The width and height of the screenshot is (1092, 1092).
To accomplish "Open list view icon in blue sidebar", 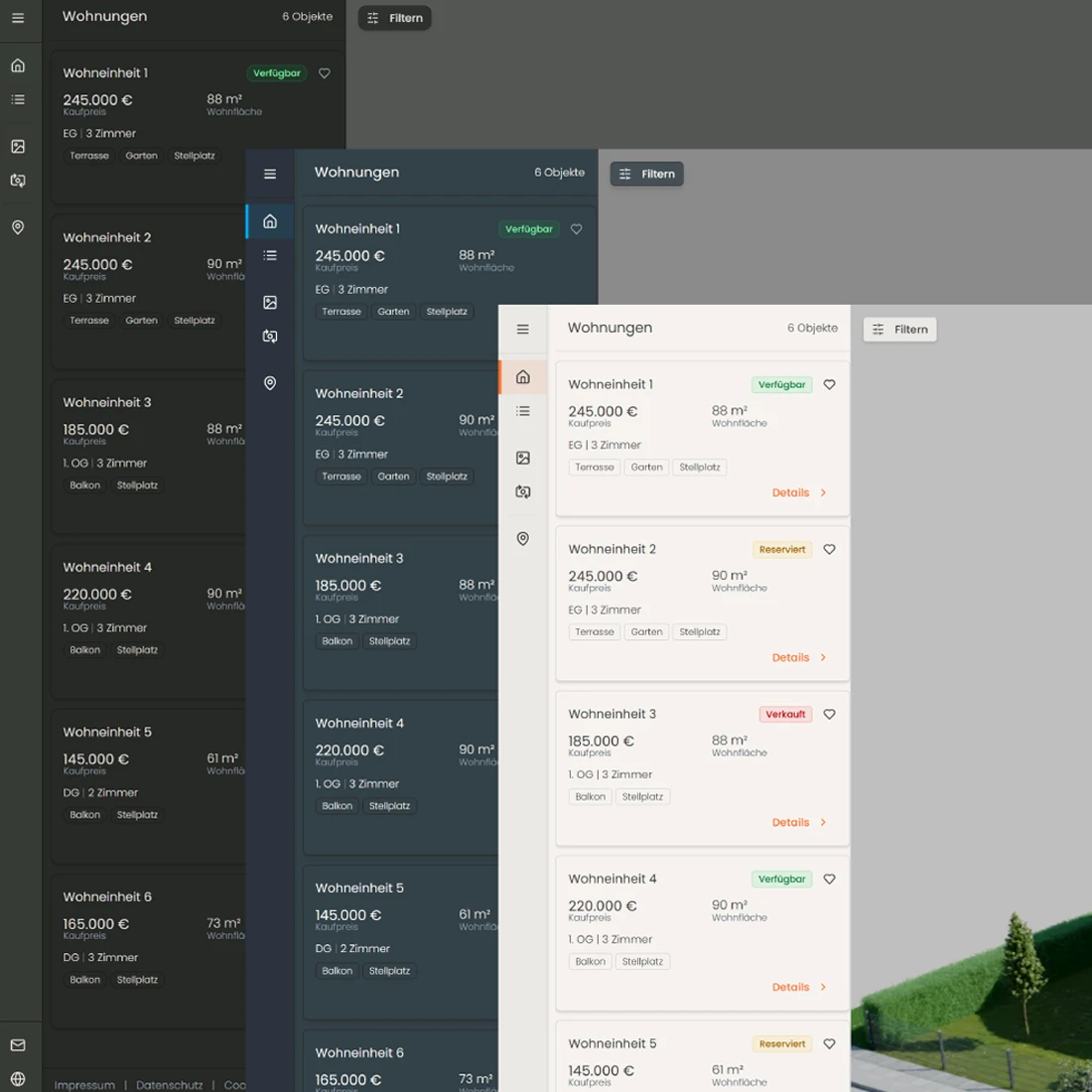I will pos(270,255).
